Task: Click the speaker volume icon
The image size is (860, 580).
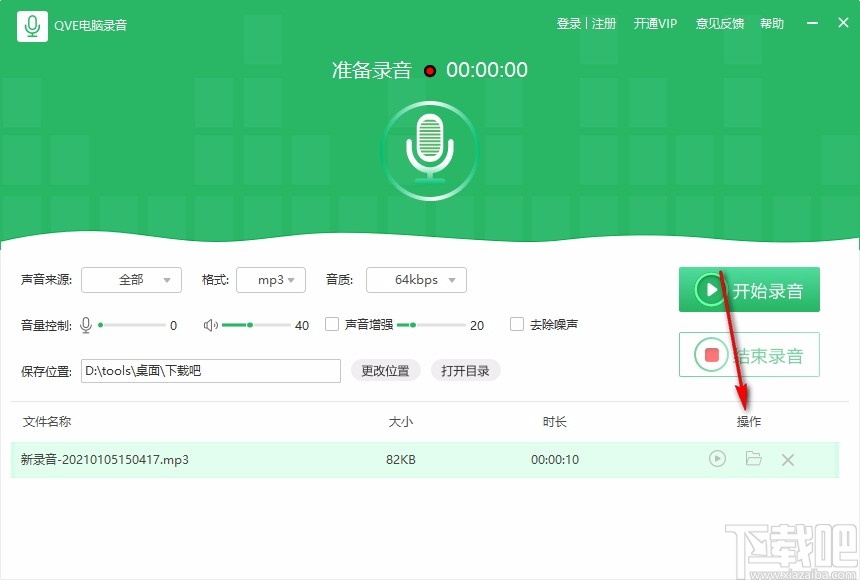Action: (x=211, y=324)
